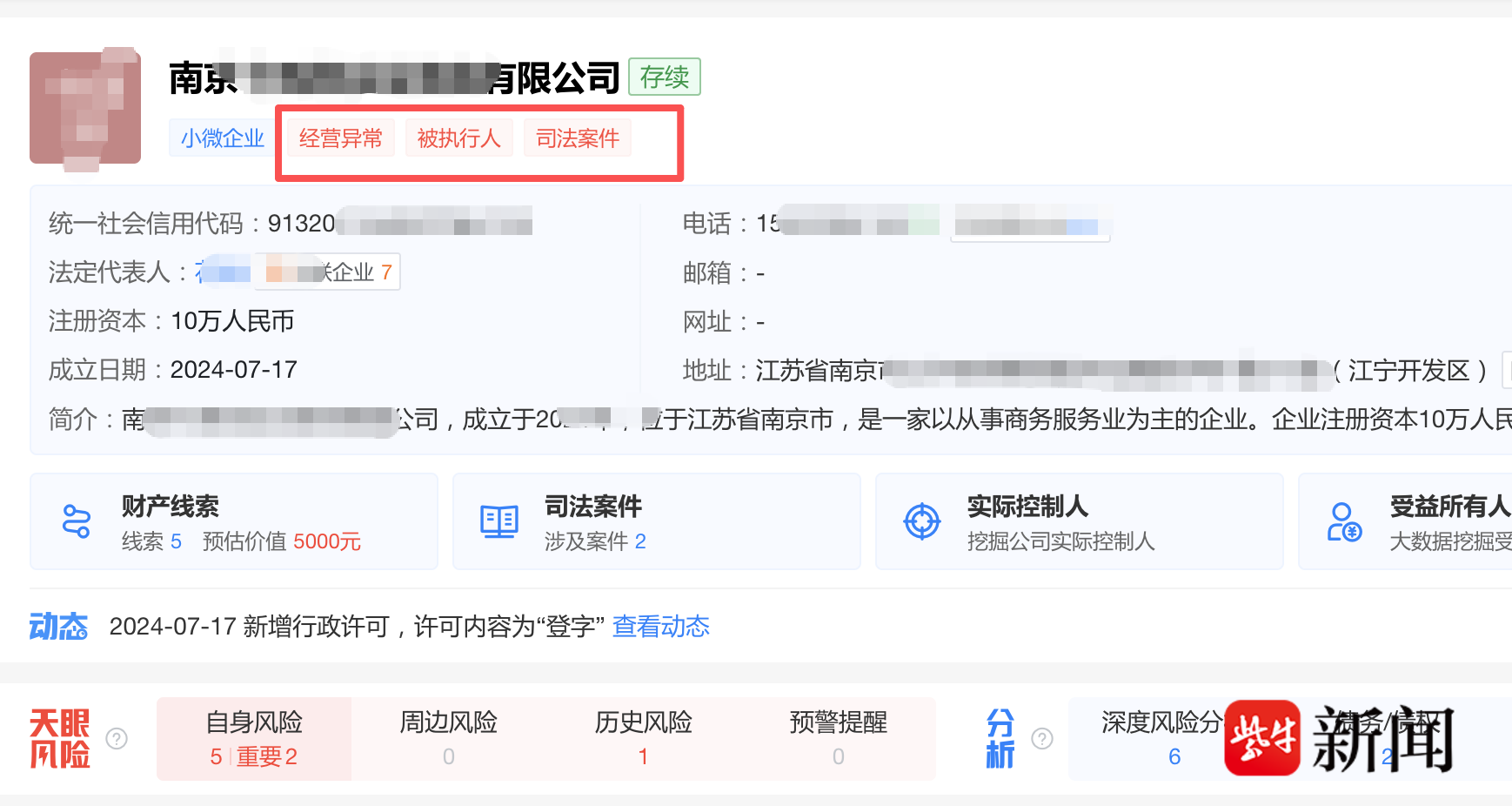The height and width of the screenshot is (806, 1512).
Task: Click help icon beside 分析
Action: click(x=1041, y=739)
